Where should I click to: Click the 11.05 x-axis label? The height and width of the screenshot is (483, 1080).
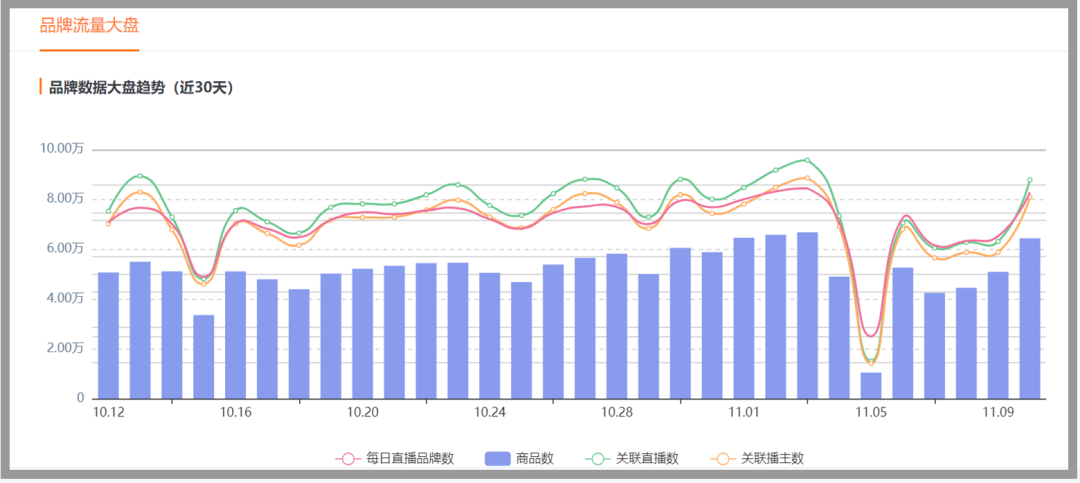pyautogui.click(x=871, y=412)
